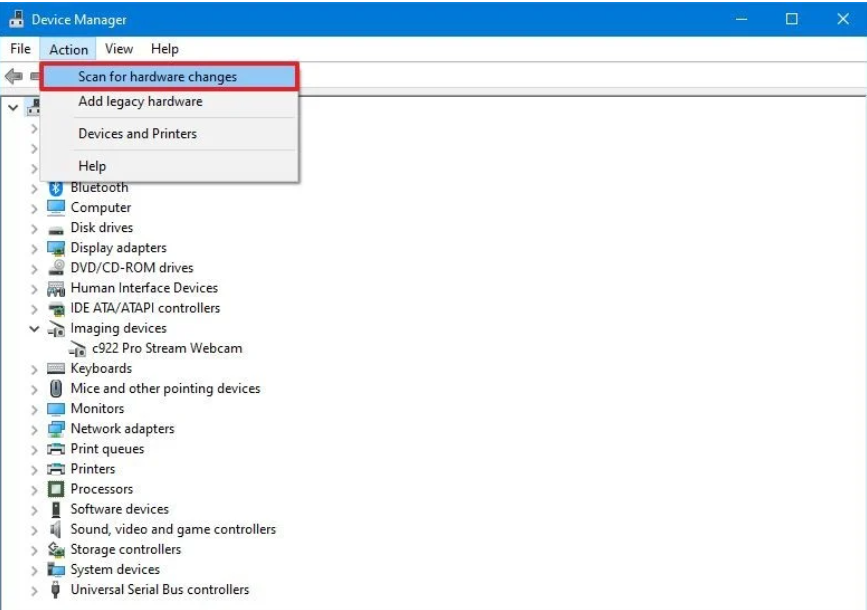Viewport: 867px width, 610px height.
Task: Open the View menu
Action: tap(119, 49)
